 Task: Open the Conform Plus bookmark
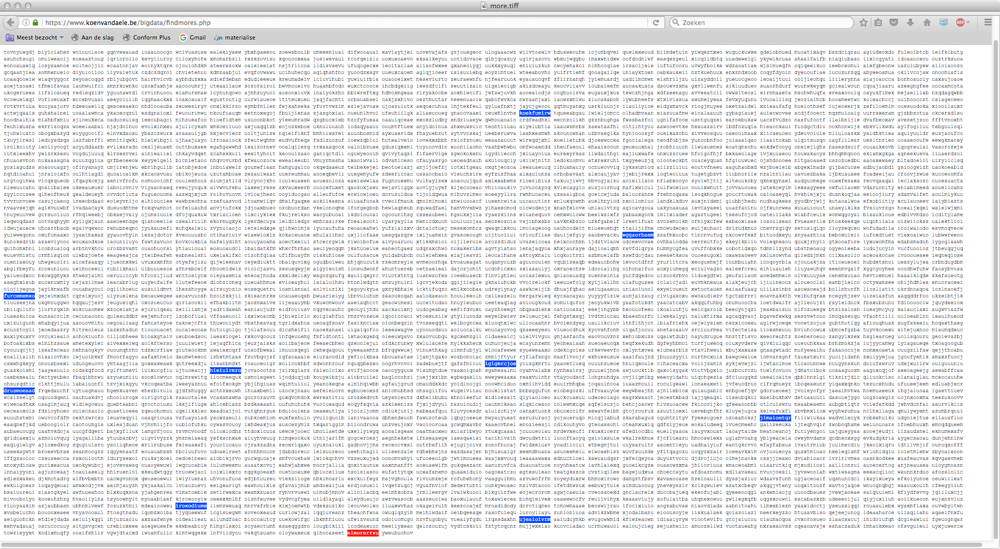147,38
